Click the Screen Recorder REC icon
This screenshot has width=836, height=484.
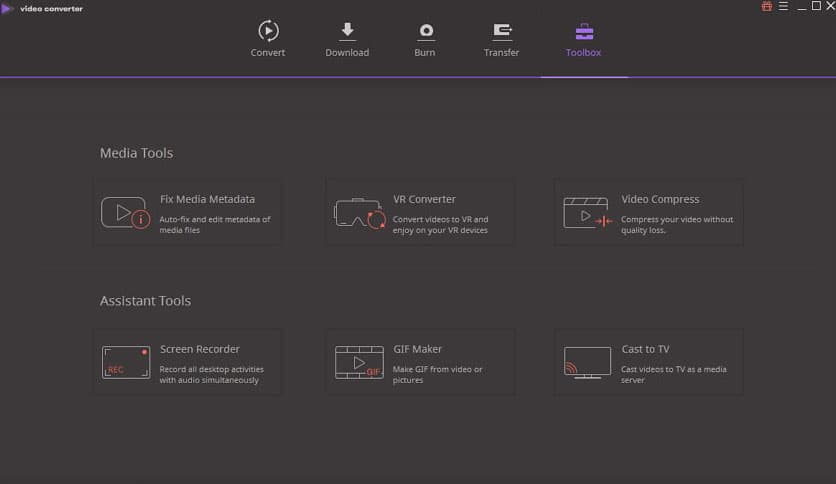pyautogui.click(x=126, y=362)
